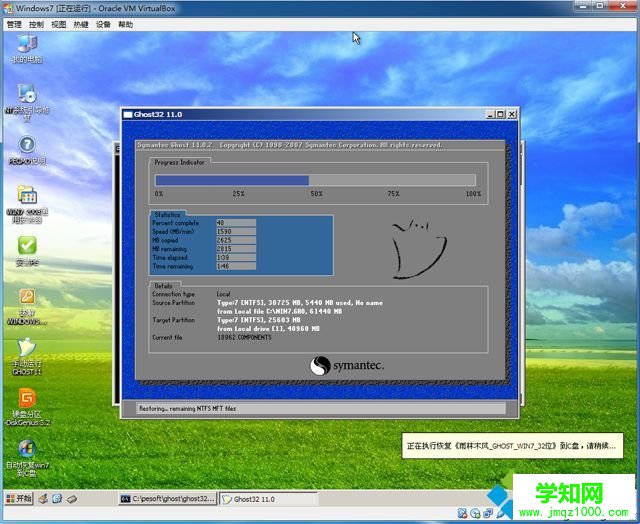The width and height of the screenshot is (640, 524).
Task: Close the Ghost32 11.0 window
Action: (x=511, y=115)
